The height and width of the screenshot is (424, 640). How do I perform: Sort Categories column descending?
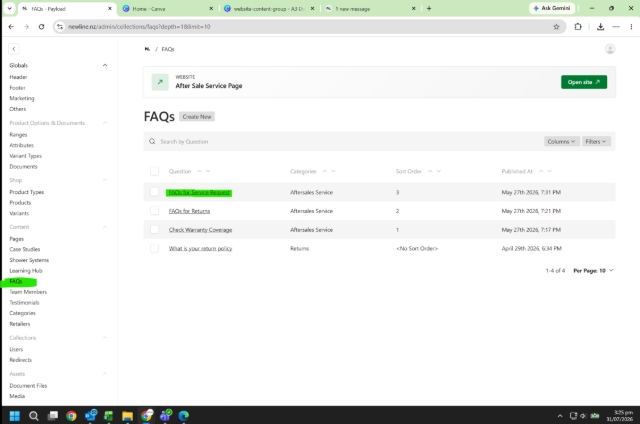click(333, 171)
